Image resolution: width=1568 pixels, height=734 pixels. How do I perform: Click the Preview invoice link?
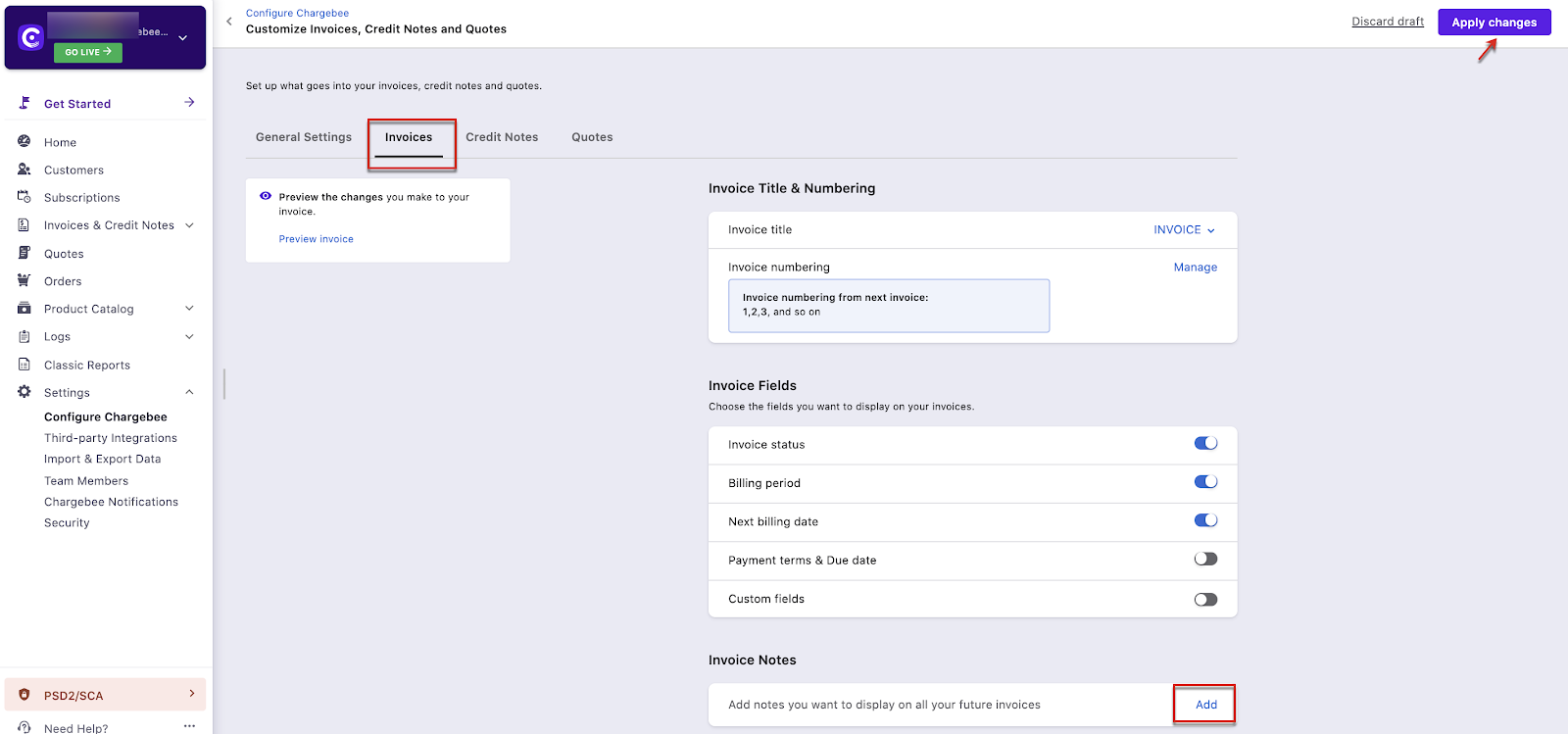click(316, 239)
